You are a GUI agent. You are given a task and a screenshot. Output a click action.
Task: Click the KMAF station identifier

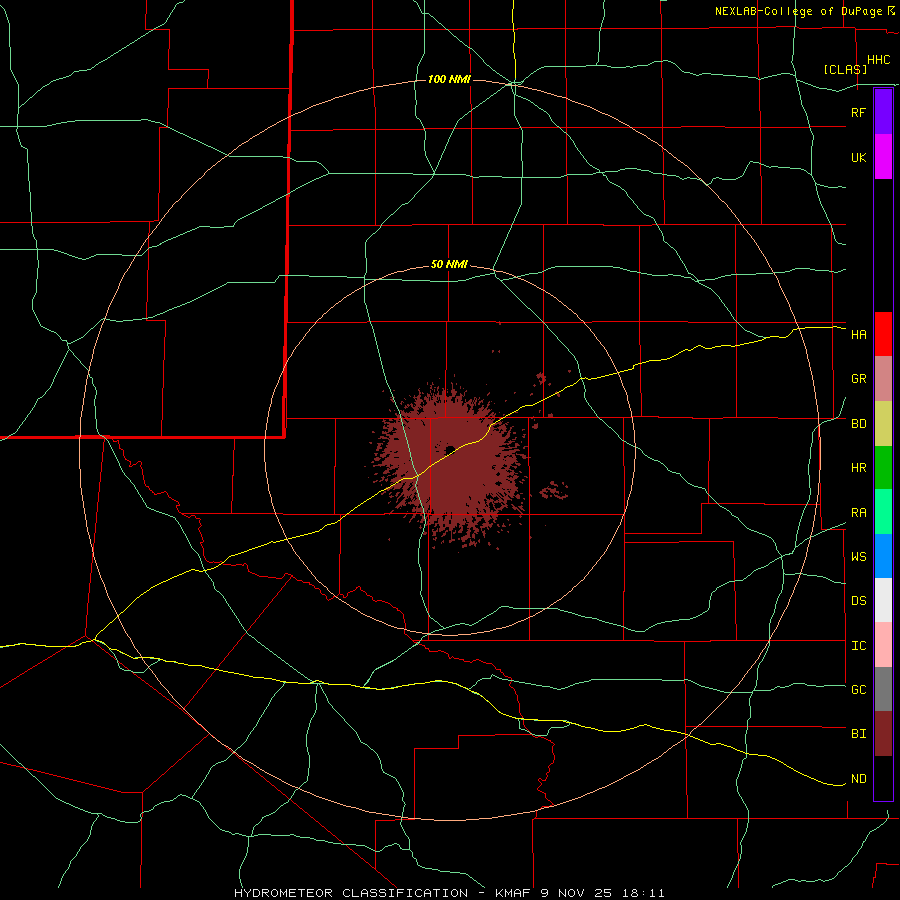(514, 893)
